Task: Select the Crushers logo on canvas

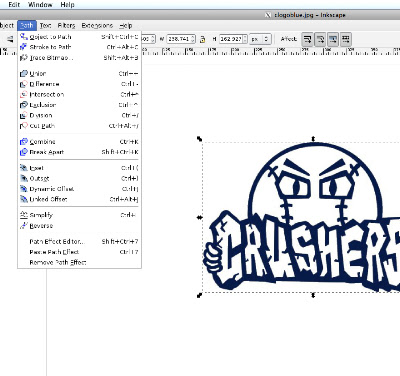Action: [x=302, y=217]
